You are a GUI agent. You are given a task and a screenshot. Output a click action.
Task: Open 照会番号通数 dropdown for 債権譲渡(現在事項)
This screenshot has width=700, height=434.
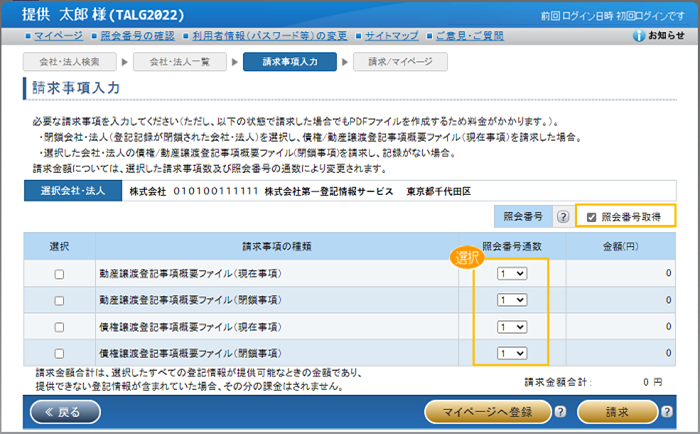(x=512, y=327)
